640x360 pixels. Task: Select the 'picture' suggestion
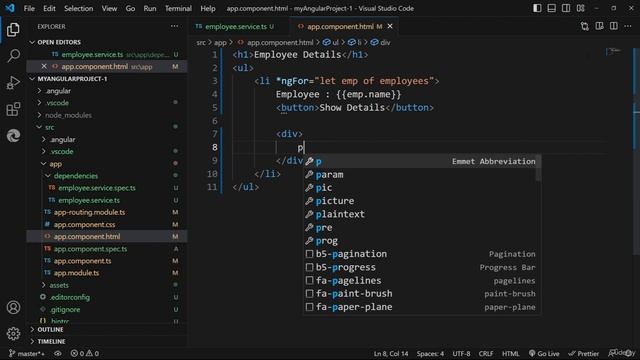pos(420,201)
